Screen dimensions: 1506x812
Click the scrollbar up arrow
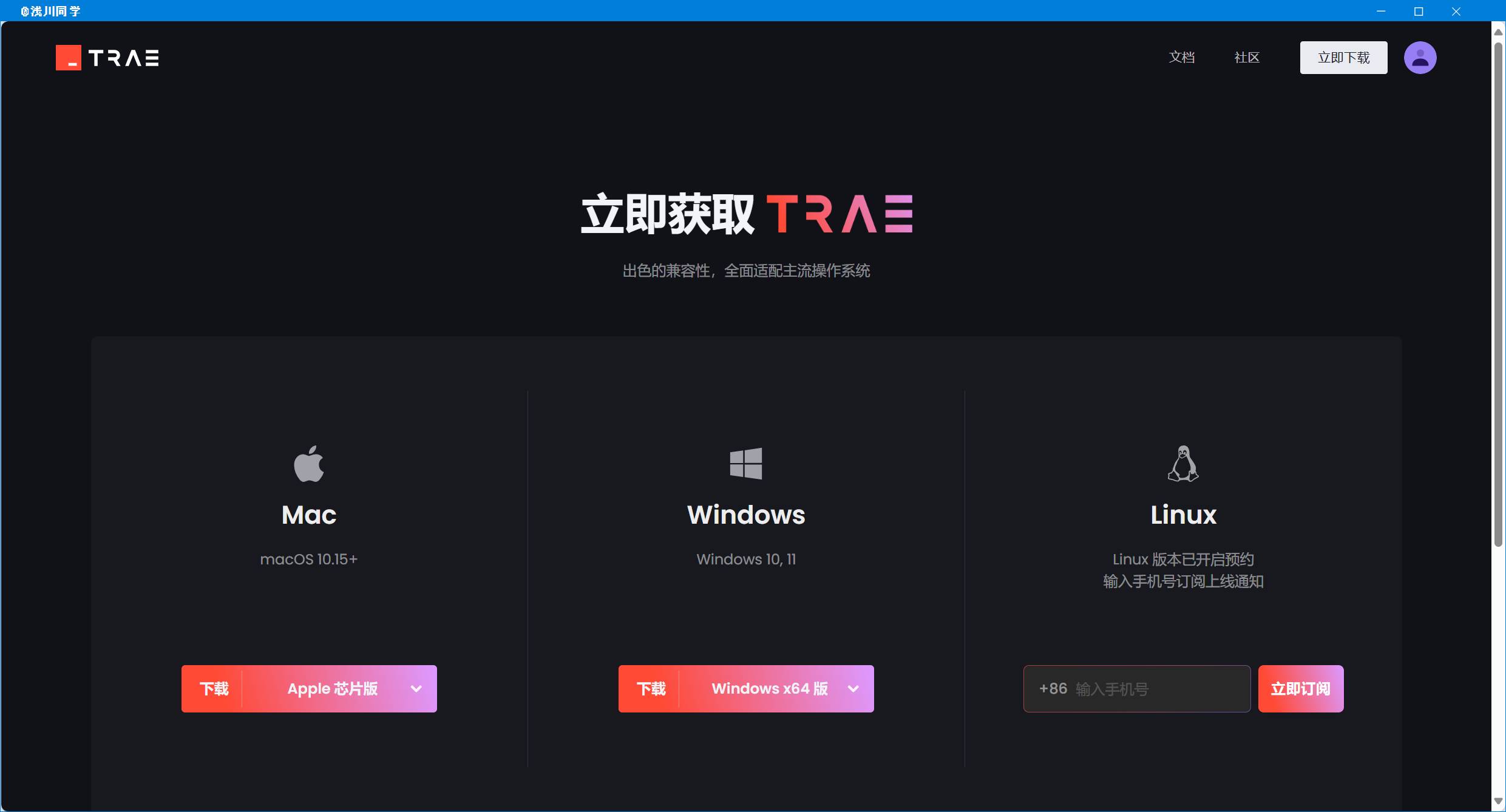click(x=1498, y=32)
